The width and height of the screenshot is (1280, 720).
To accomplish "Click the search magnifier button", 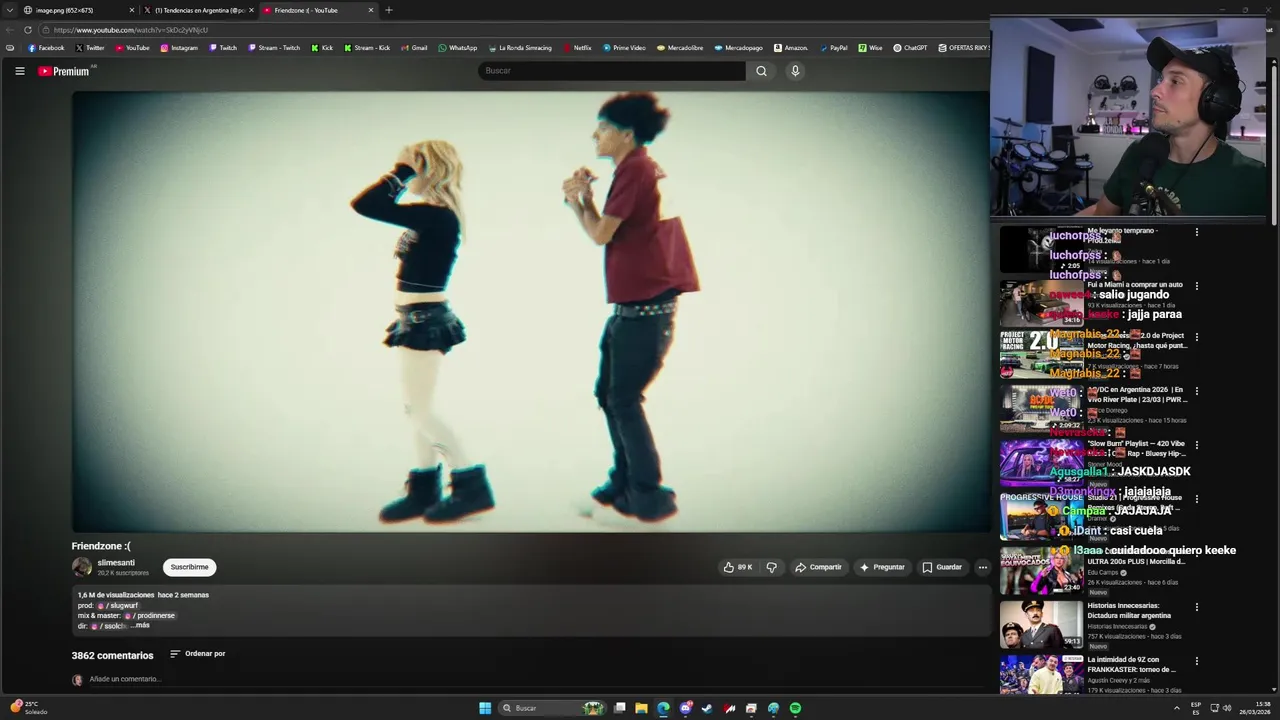I will click(761, 71).
